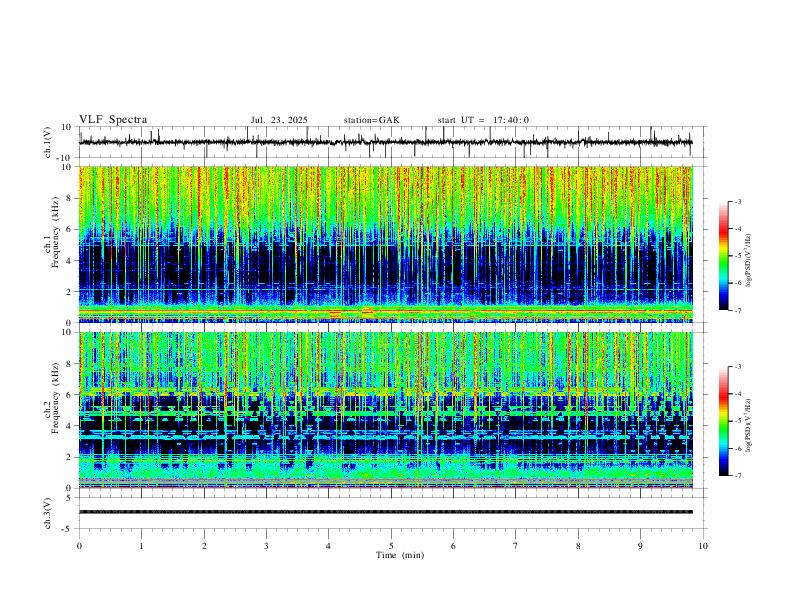The image size is (792, 612).
Task: Click time axis tick label "5"
Action: 391,546
